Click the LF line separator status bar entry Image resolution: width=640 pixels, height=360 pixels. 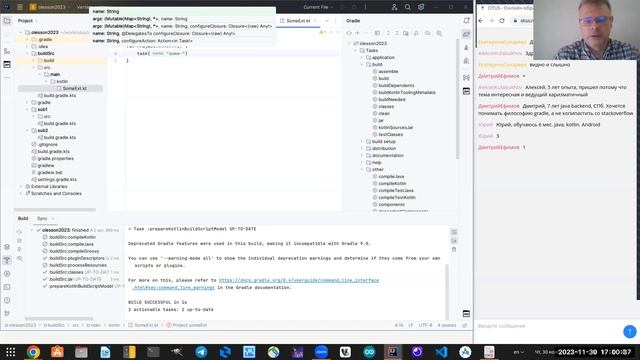coord(411,325)
